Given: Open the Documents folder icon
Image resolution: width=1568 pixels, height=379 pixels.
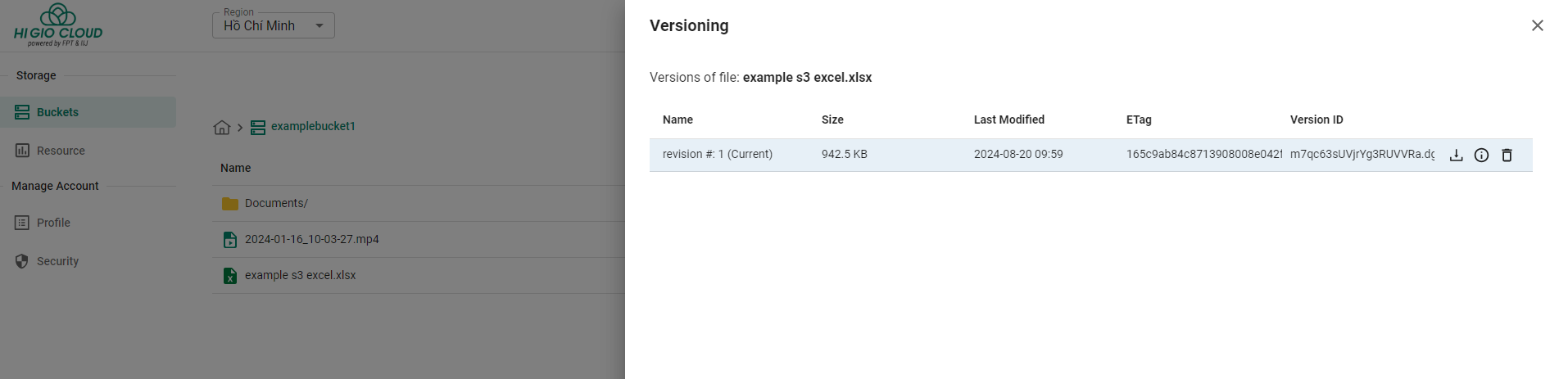Looking at the screenshot, I should pyautogui.click(x=230, y=204).
